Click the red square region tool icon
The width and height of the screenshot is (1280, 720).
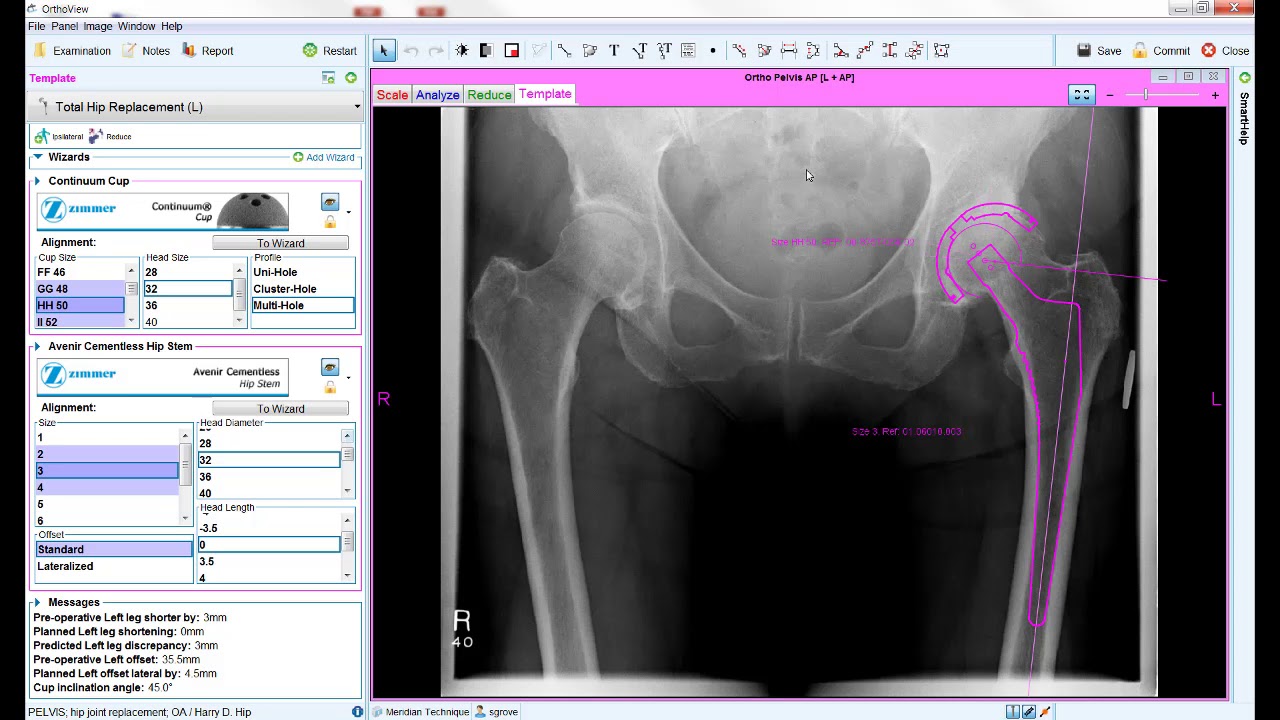click(511, 50)
